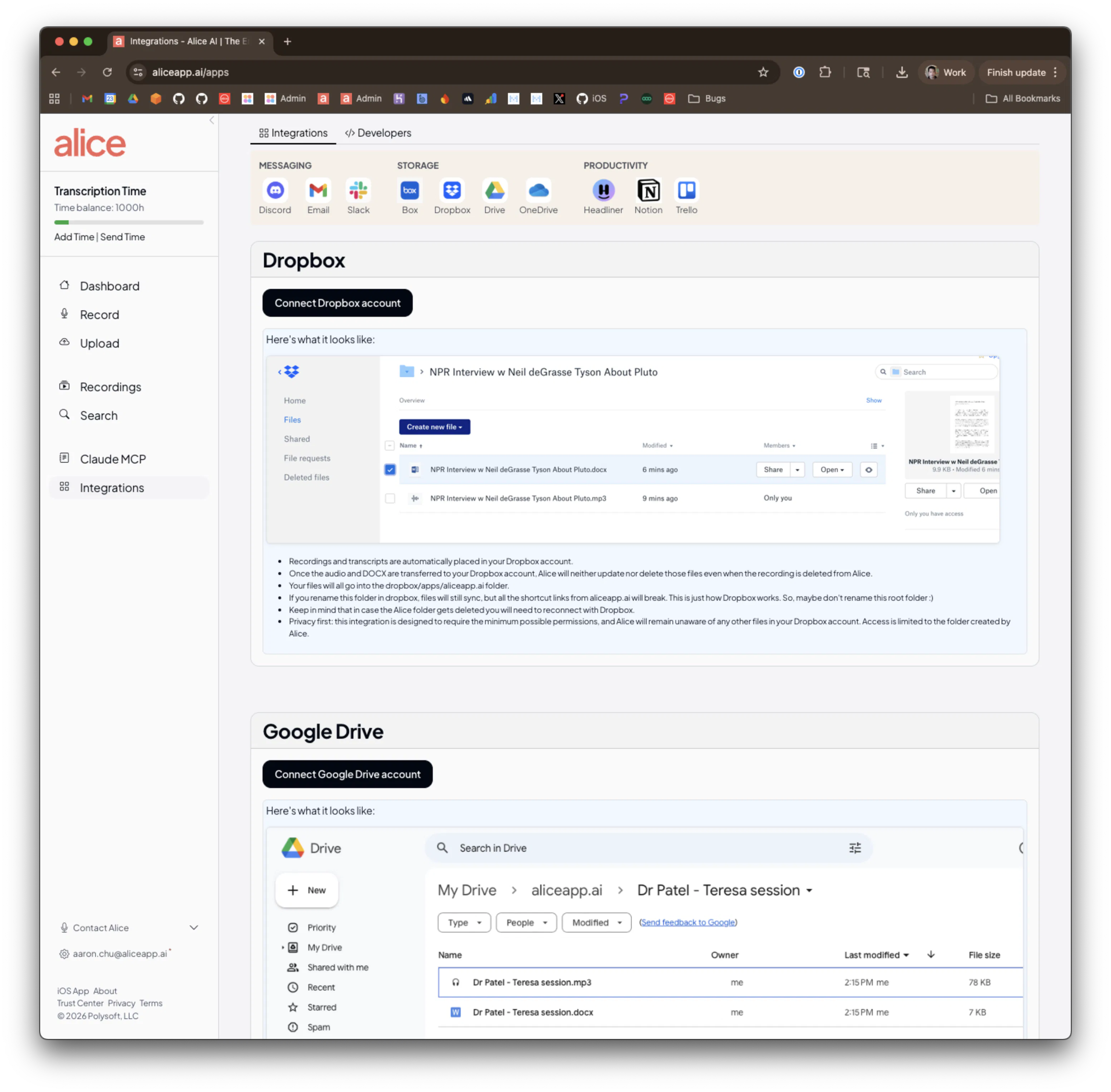Click the transcription time balance progress bar
The image size is (1111, 1092).
tap(128, 222)
